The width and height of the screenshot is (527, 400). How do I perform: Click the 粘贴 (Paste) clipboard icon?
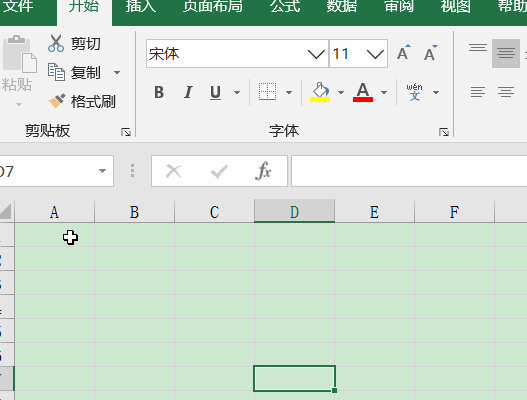(19, 54)
